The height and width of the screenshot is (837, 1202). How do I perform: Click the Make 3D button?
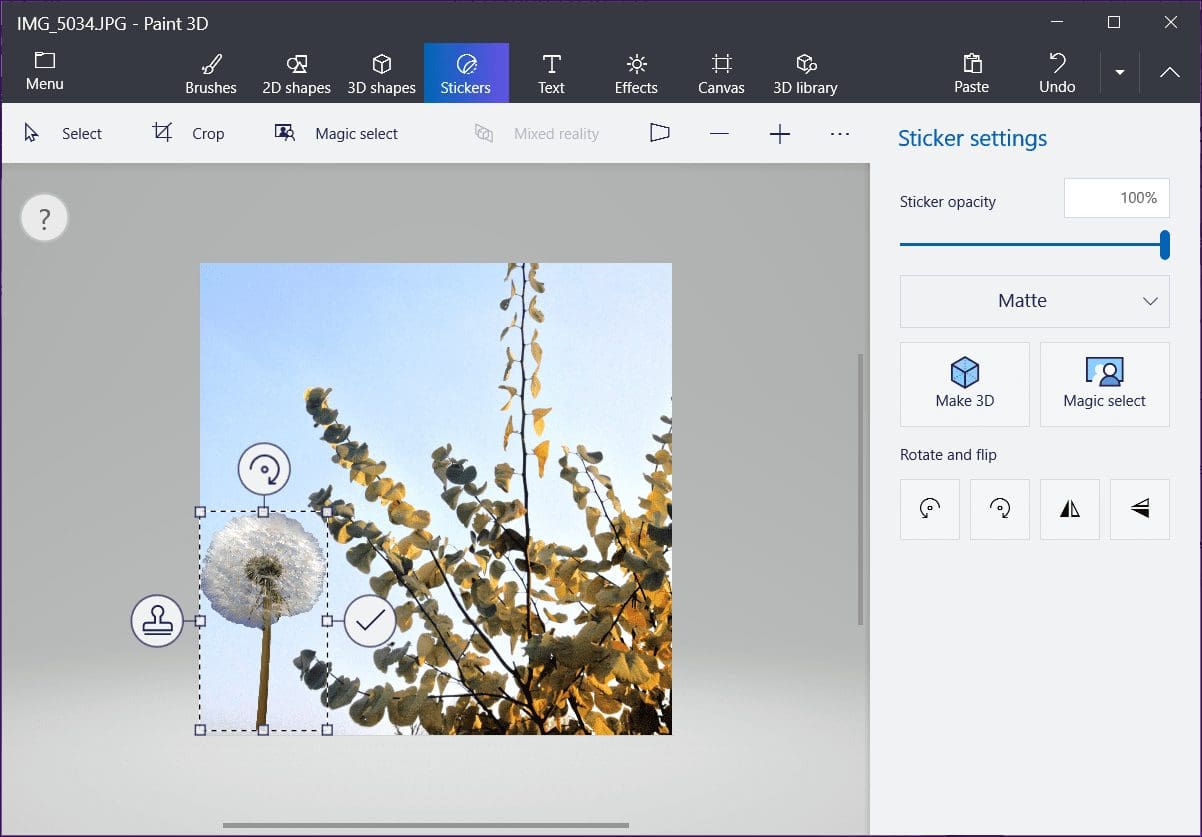coord(965,385)
